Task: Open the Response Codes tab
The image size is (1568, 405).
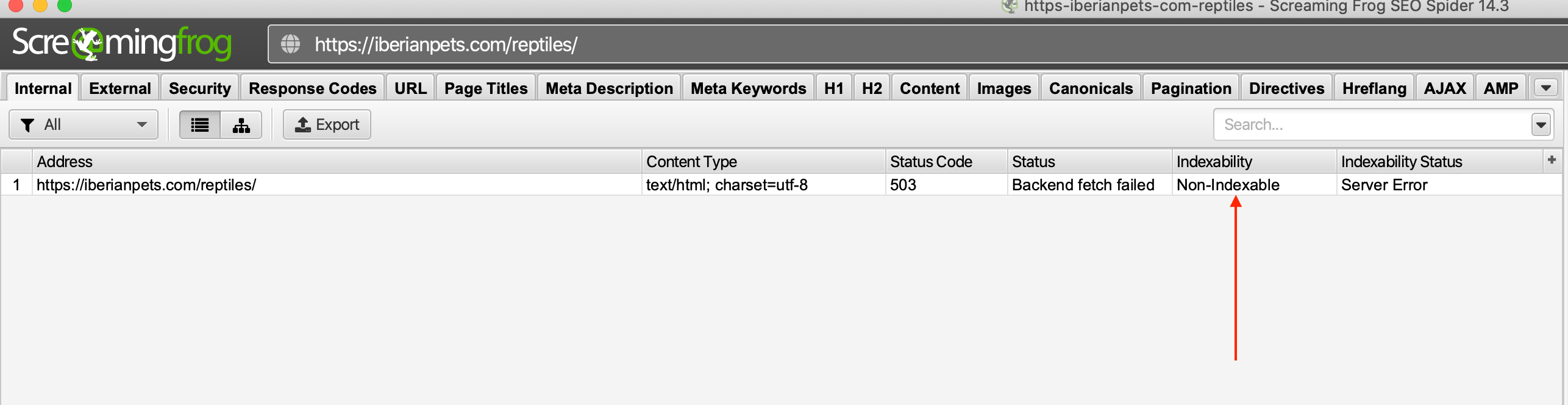Action: tap(312, 88)
